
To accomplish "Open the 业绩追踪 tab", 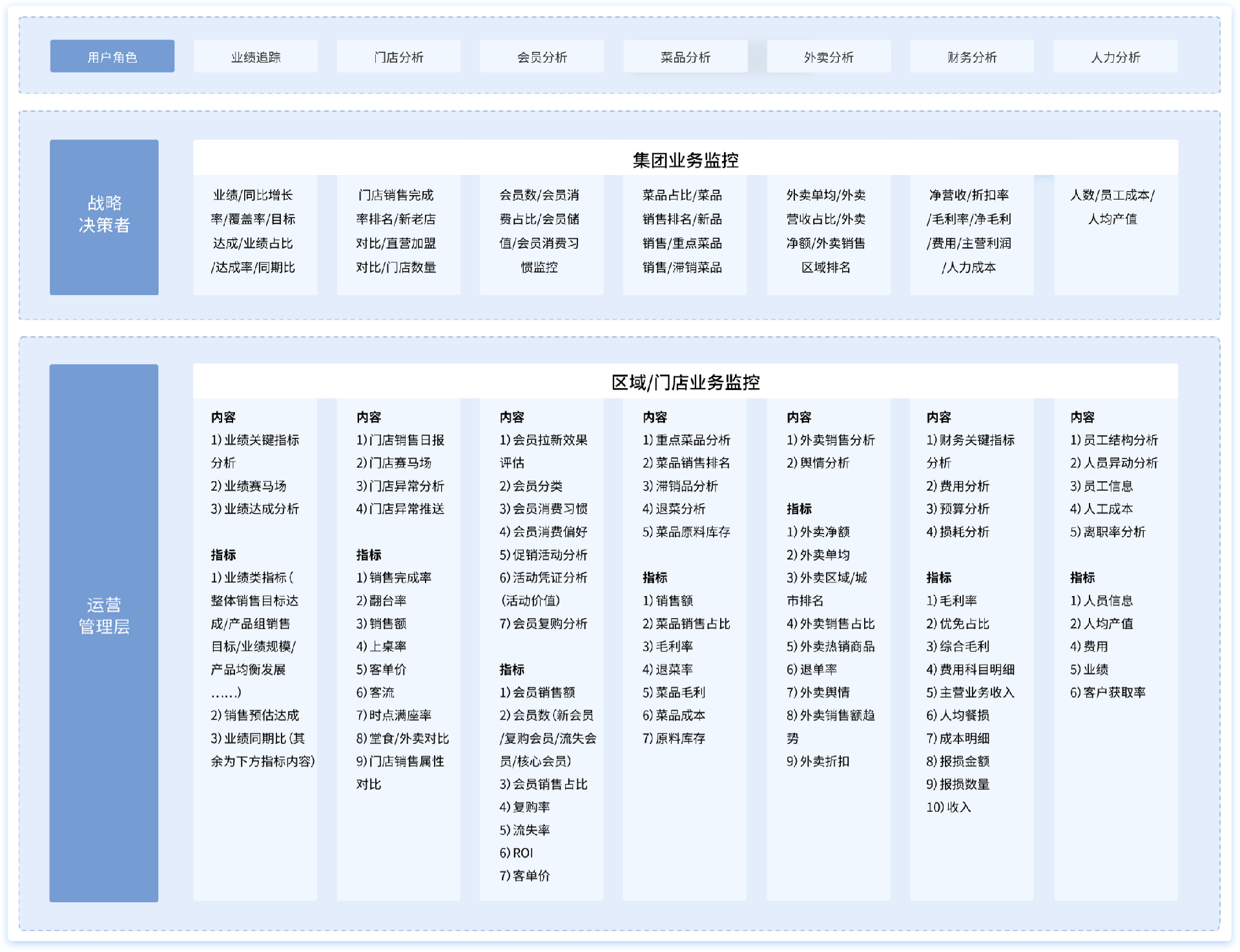I will 255,57.
